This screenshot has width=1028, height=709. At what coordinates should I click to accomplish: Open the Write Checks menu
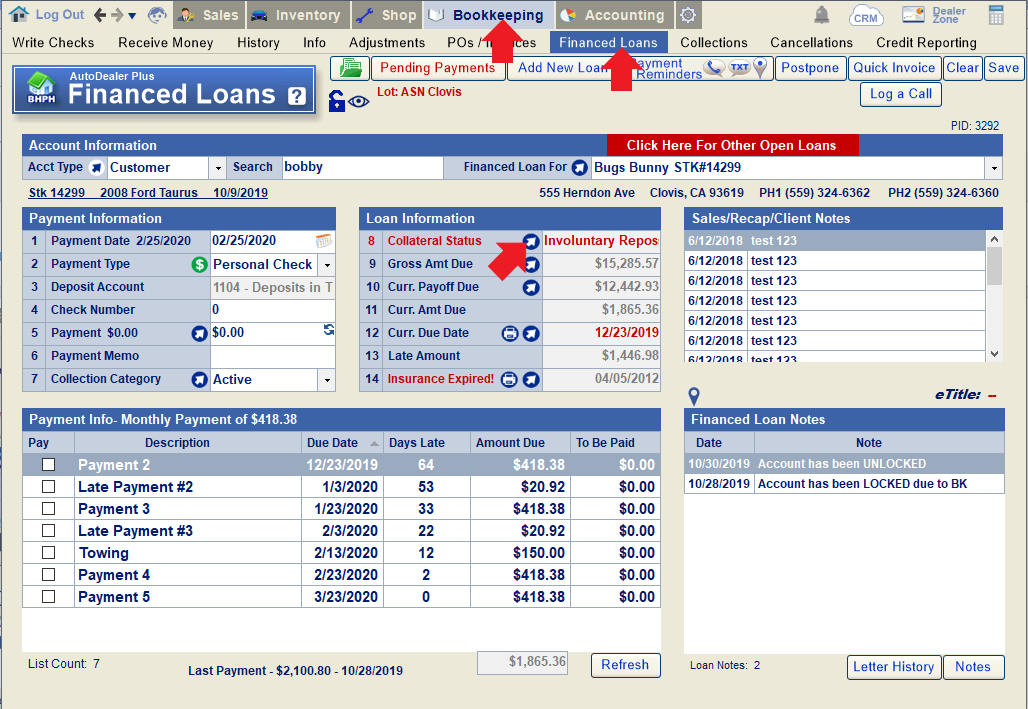pos(53,43)
